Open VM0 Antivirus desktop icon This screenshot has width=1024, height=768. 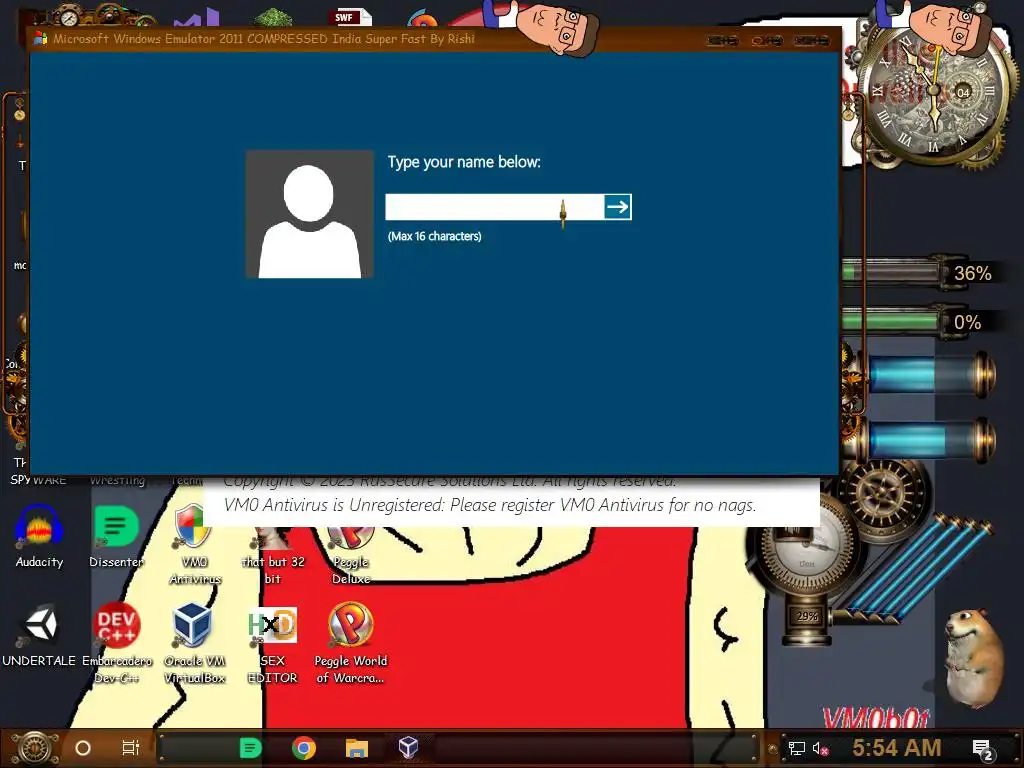pyautogui.click(x=195, y=544)
